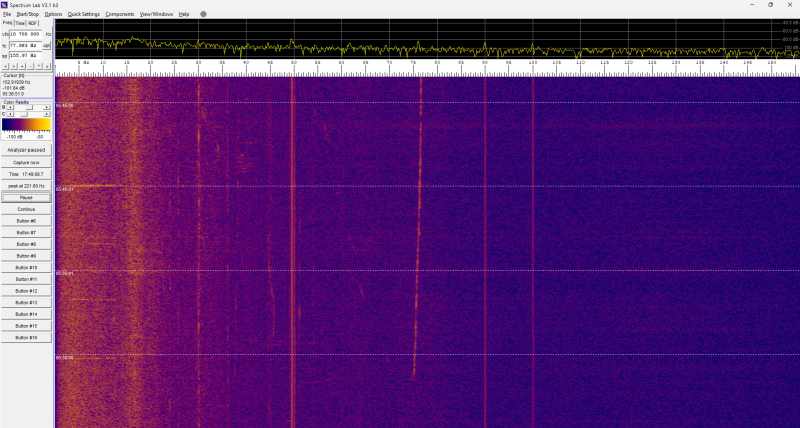Click the Time 17:49 button
The image size is (800, 428).
(x=26, y=174)
